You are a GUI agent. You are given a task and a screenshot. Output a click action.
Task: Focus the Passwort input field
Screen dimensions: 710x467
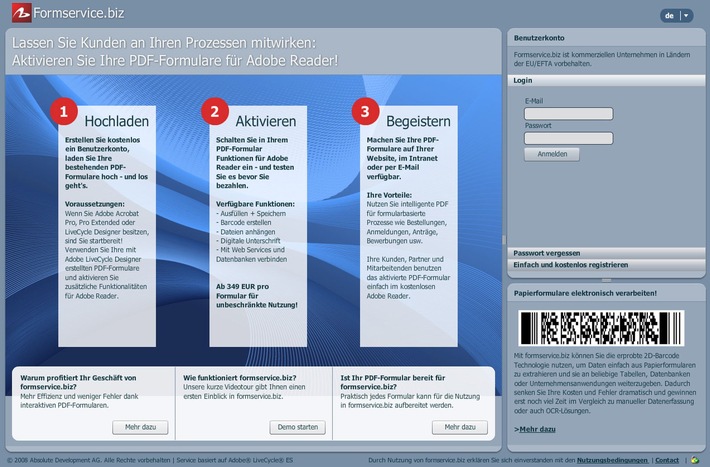click(568, 138)
